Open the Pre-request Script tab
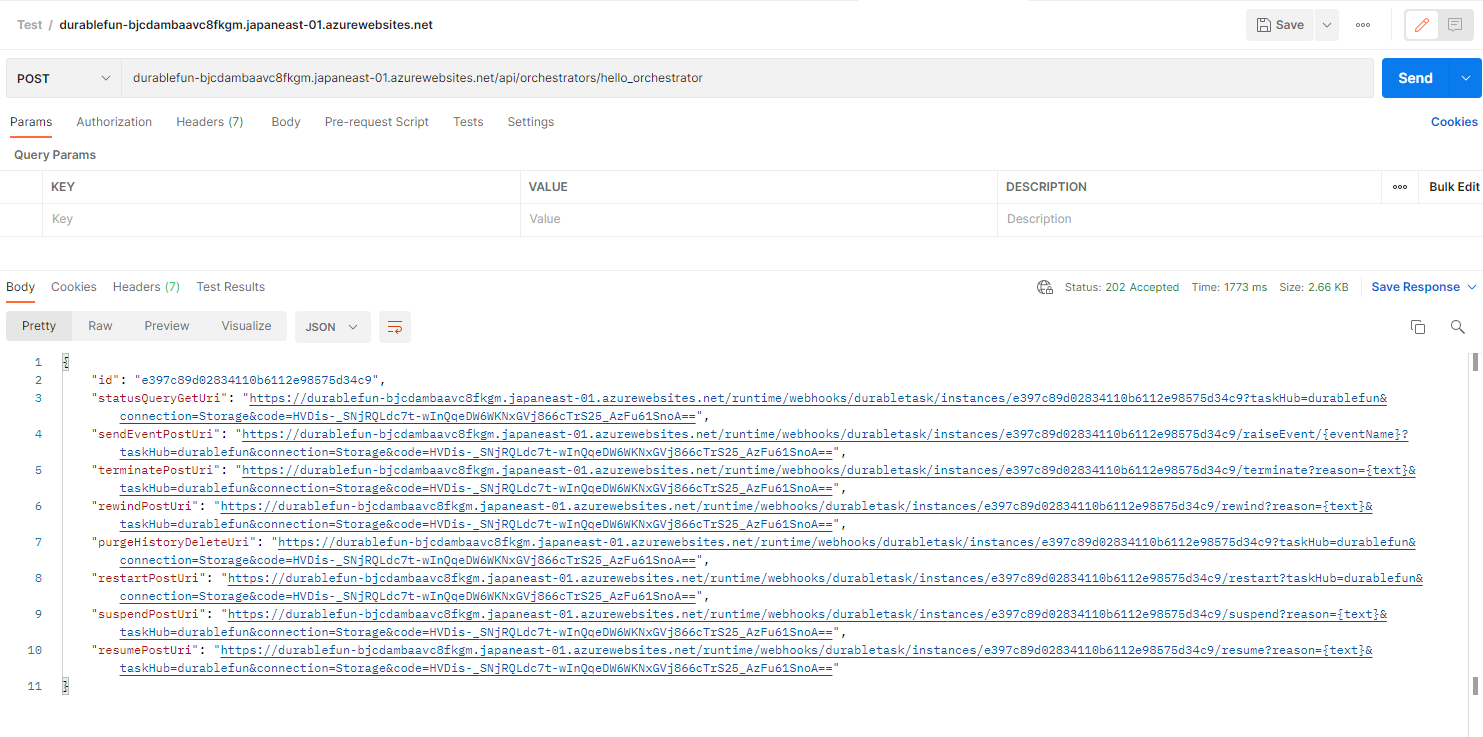Image resolution: width=1483 pixels, height=737 pixels. point(377,122)
